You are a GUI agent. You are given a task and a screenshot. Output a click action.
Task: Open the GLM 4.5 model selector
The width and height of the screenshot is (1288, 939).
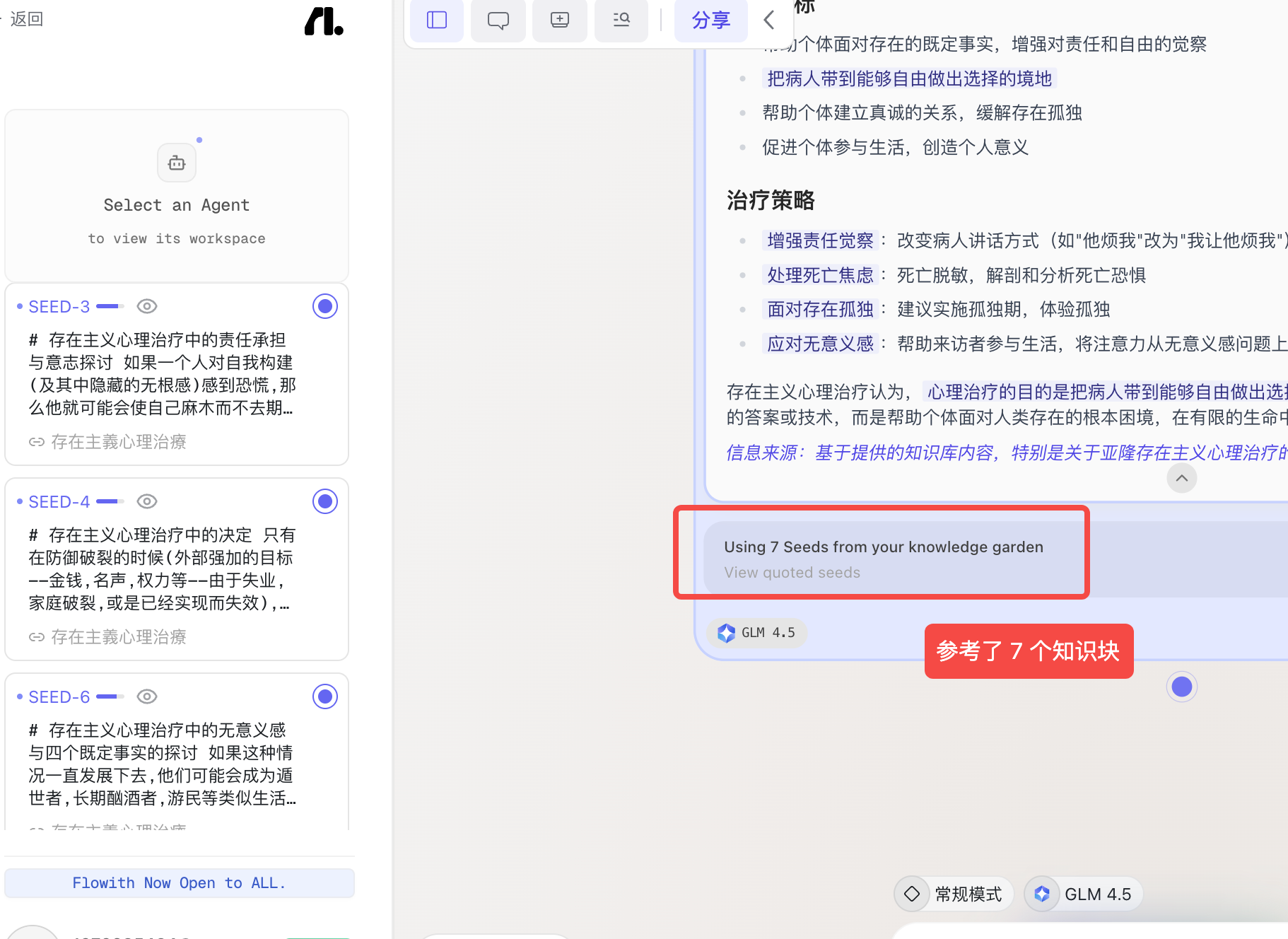click(x=1083, y=894)
